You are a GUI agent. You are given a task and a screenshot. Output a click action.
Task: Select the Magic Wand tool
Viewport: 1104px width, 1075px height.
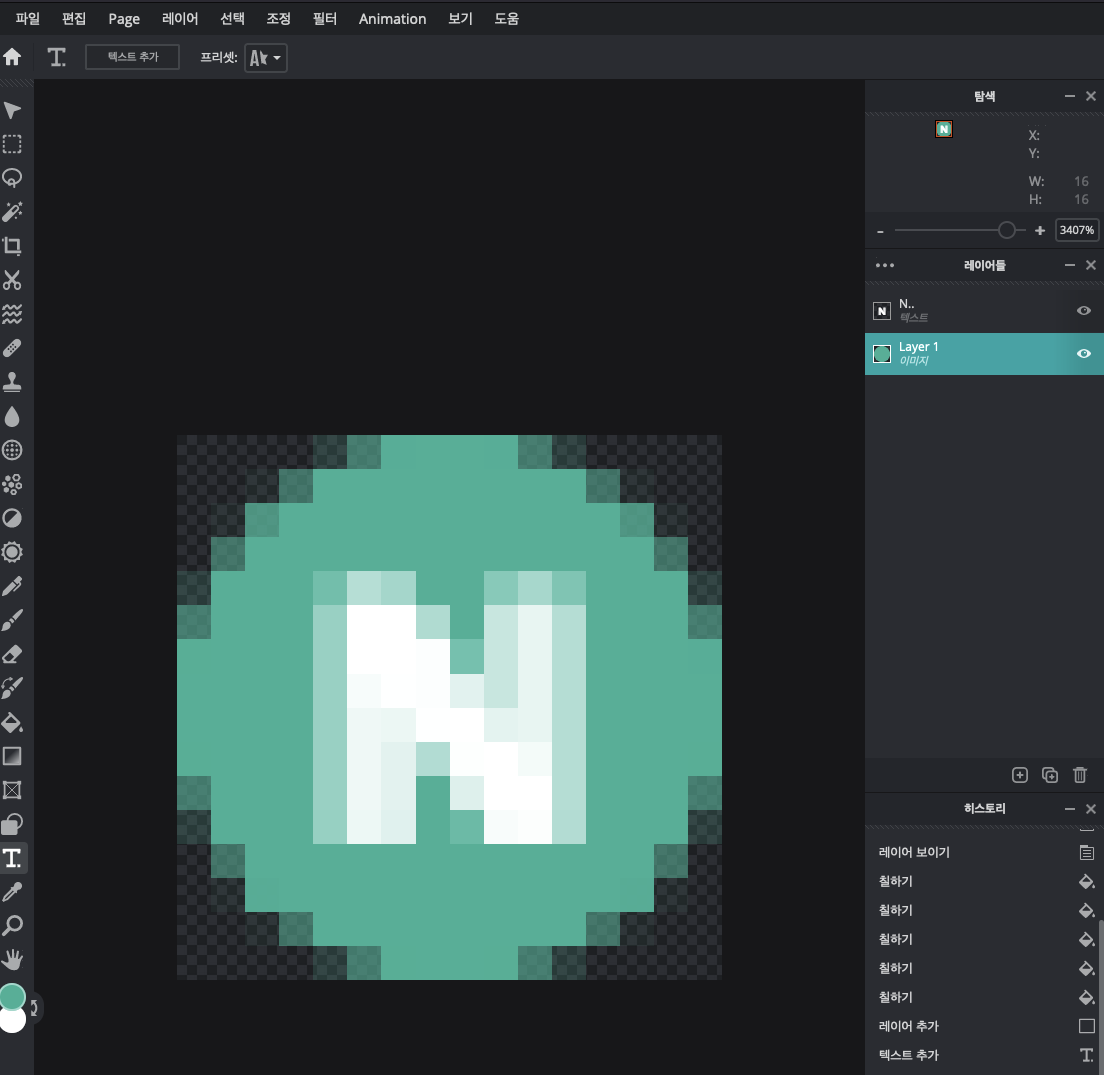pyautogui.click(x=12, y=212)
